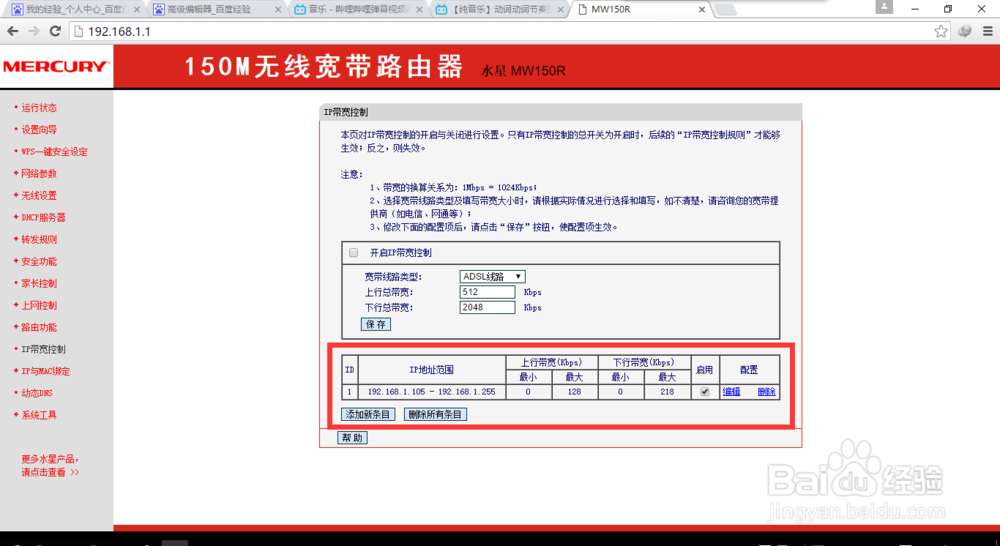Click 删除 link for rule 1
This screenshot has height=546, width=1000.
767,392
